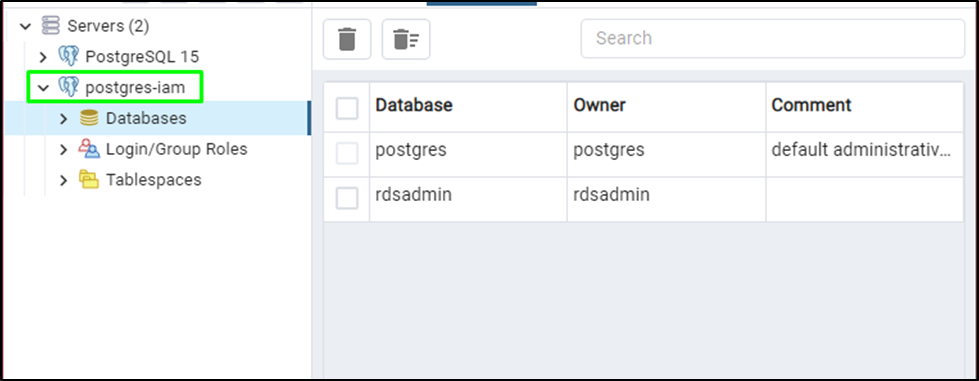Check the rdsadmin database row checkbox
This screenshot has height=381, width=979.
coord(347,198)
